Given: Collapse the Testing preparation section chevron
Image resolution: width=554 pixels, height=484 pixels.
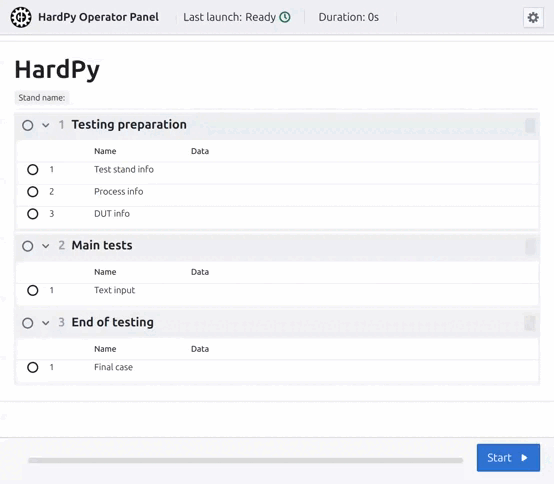Looking at the screenshot, I should (46, 125).
